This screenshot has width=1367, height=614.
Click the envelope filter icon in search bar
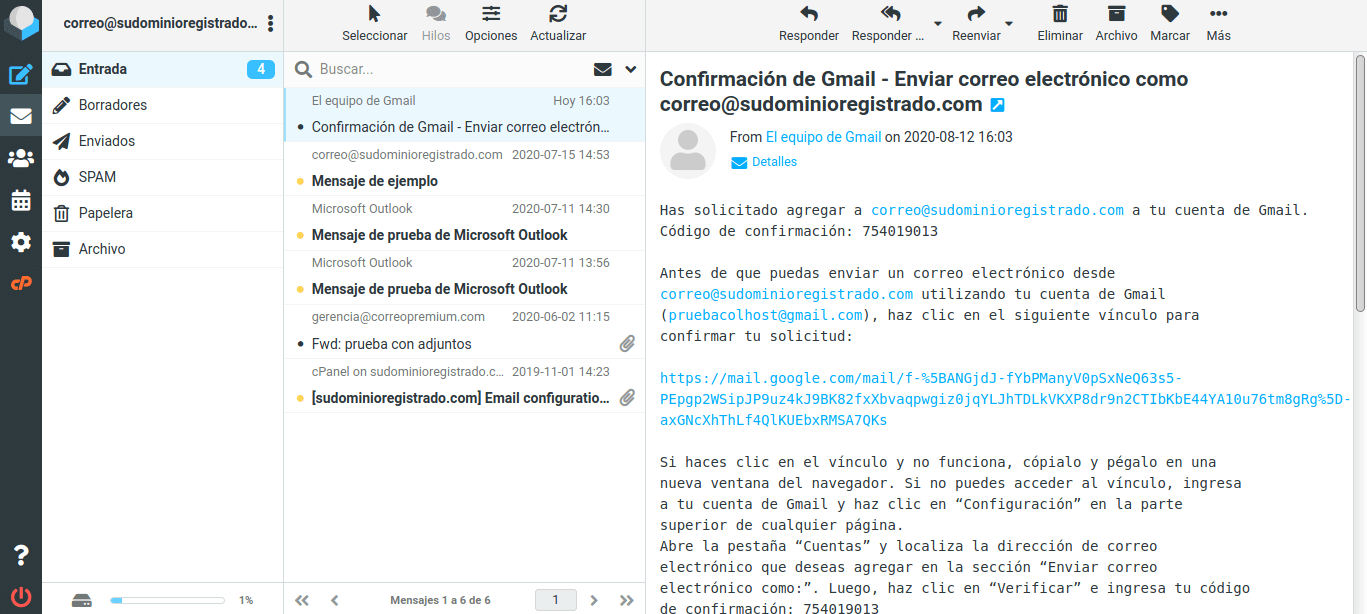pyautogui.click(x=602, y=69)
